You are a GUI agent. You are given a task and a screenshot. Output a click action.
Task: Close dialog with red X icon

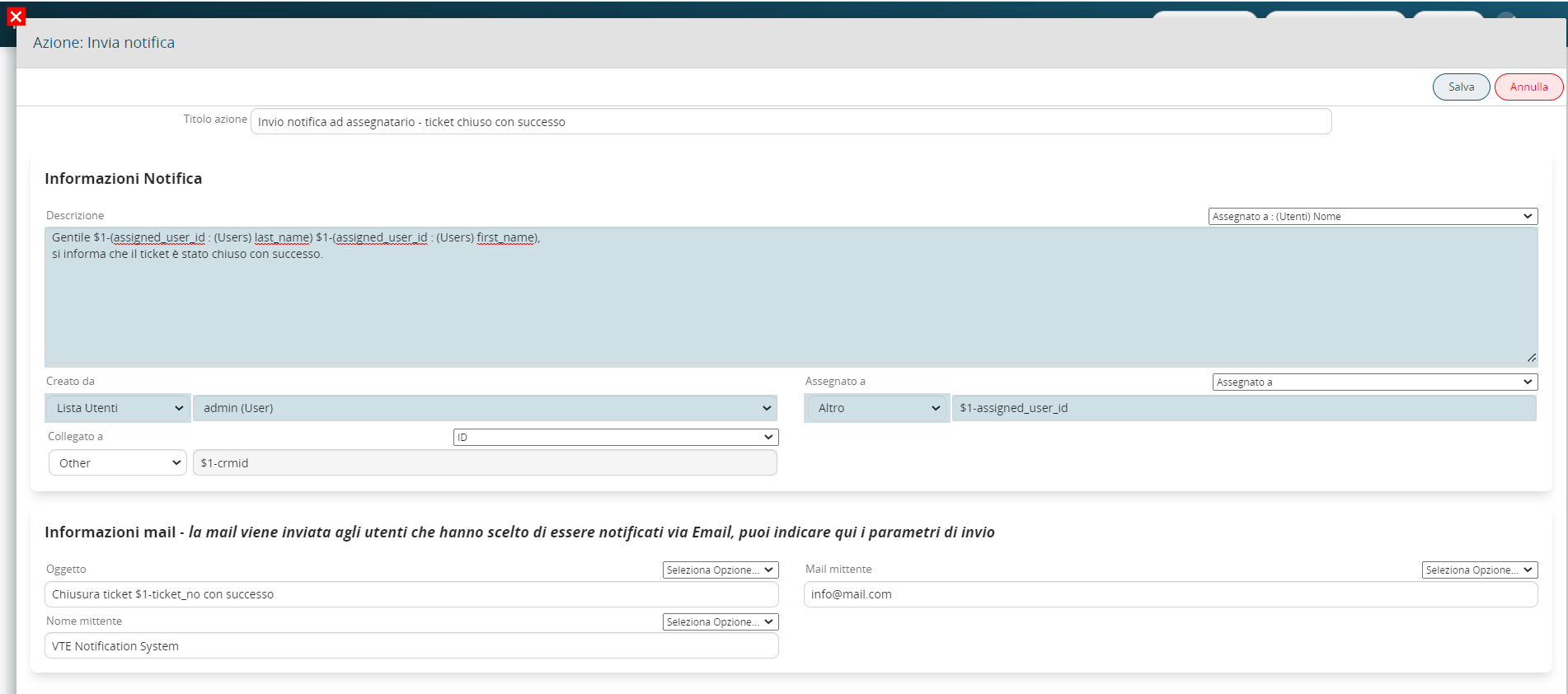pyautogui.click(x=16, y=16)
